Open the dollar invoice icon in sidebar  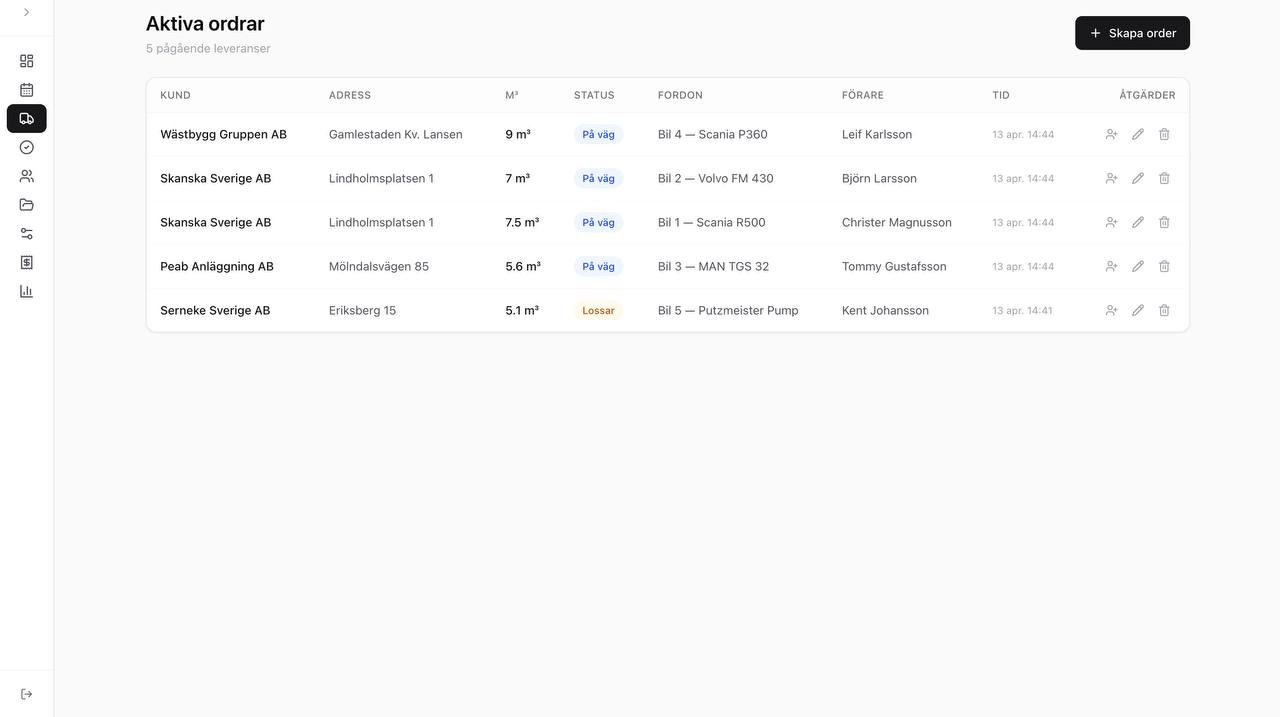26,262
